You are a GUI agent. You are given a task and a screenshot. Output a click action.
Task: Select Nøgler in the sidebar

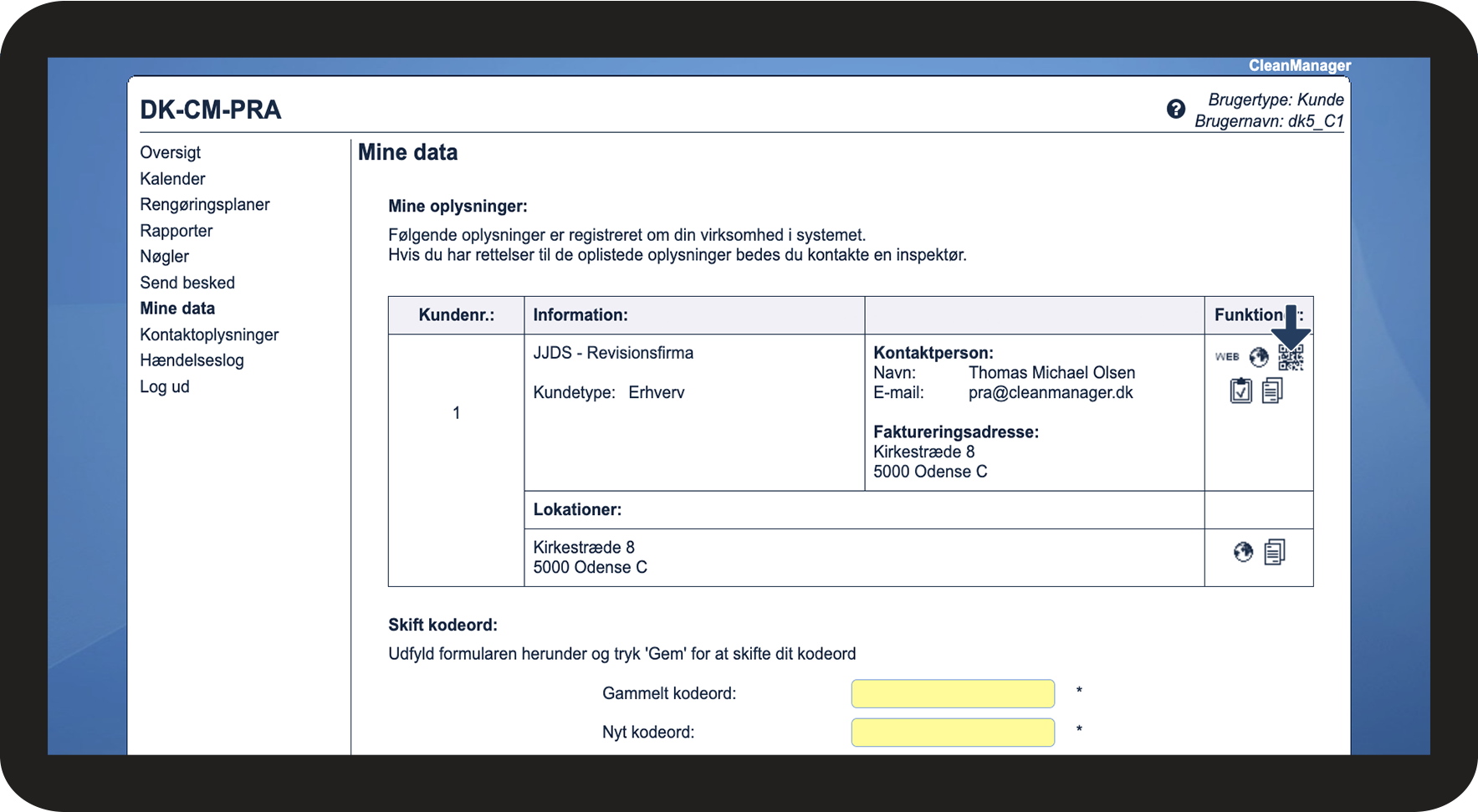point(165,257)
